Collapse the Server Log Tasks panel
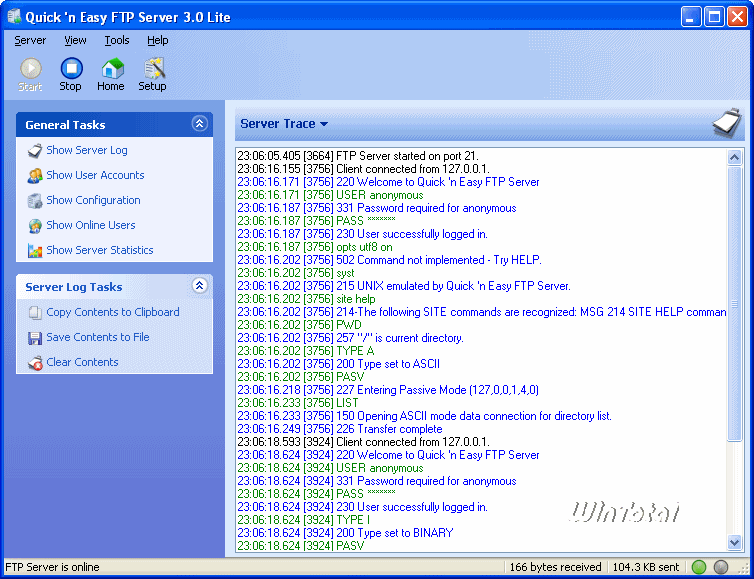Screen dimensions: 754x579 [200, 286]
